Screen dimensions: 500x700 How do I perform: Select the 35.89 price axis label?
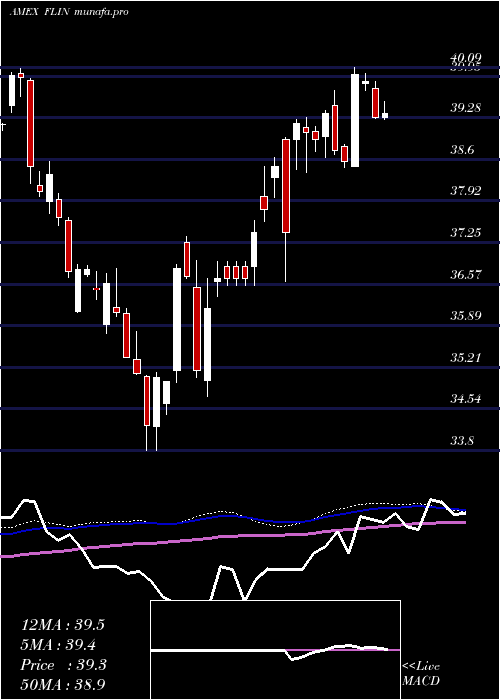coord(466,316)
